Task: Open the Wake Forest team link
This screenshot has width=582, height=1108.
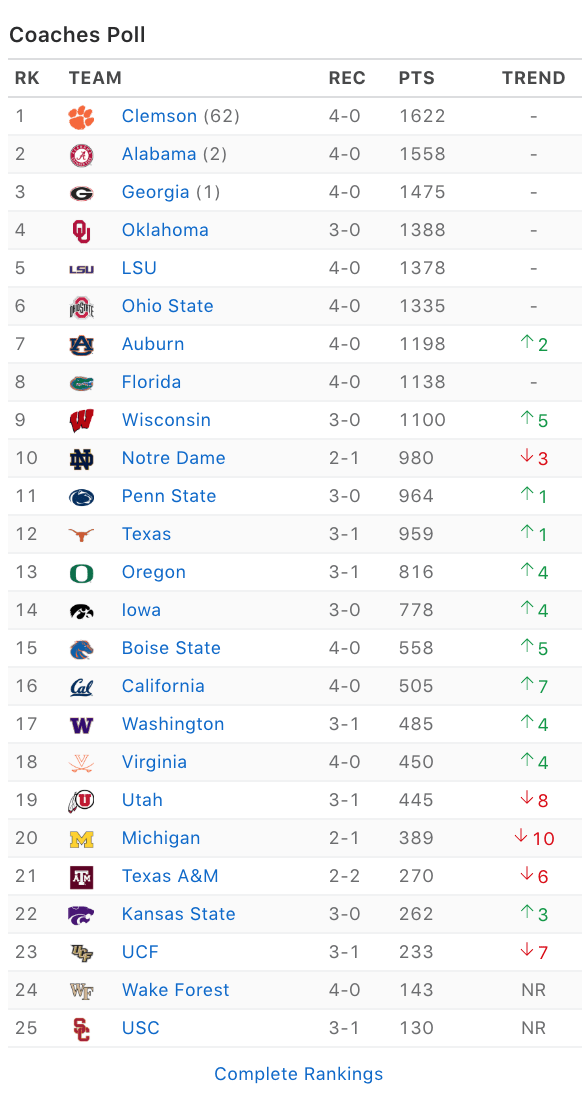Action: [x=176, y=990]
